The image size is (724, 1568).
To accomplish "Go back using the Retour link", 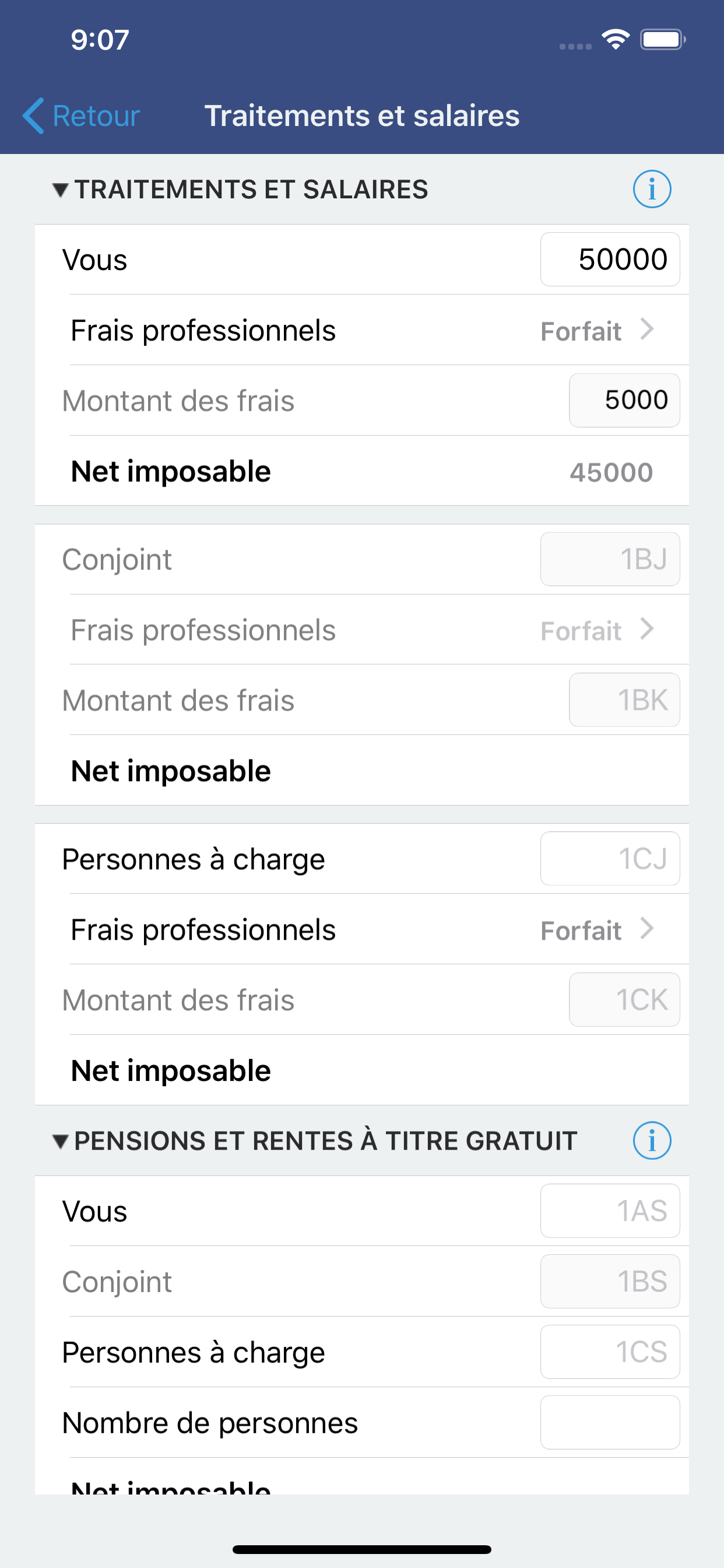I will point(96,116).
